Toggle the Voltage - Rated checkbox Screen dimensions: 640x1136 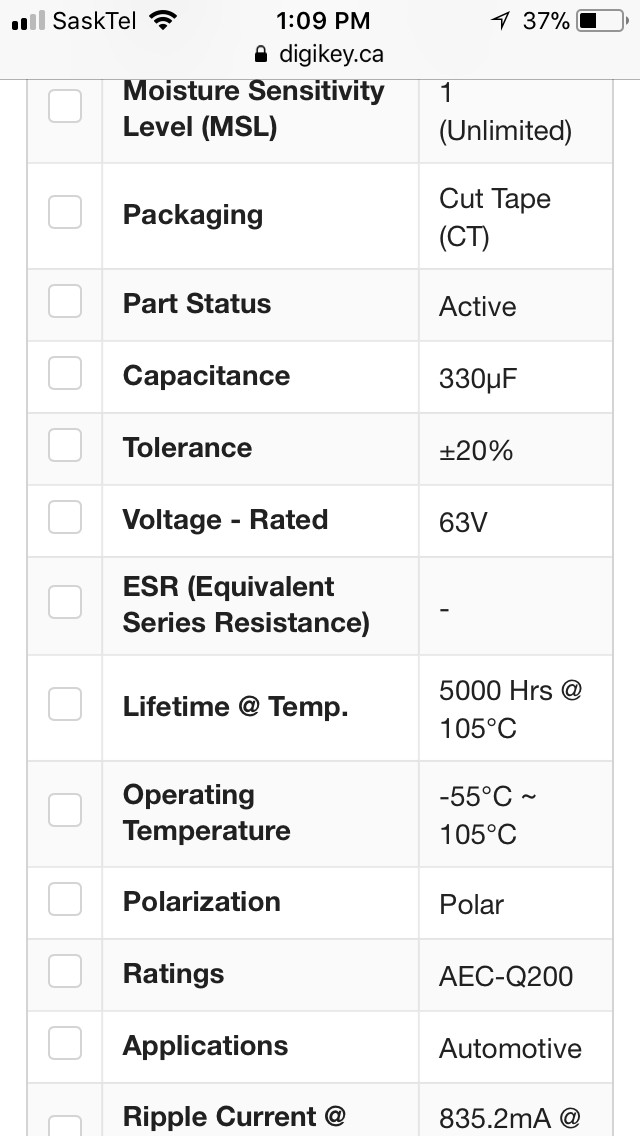click(x=65, y=517)
